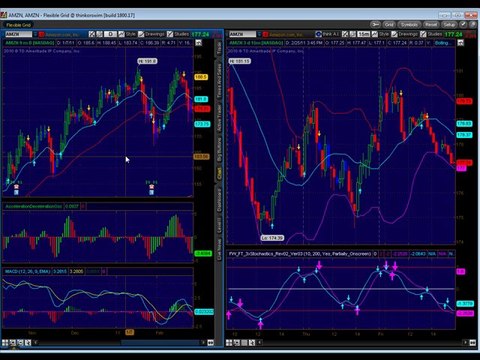Click chart settings icon at right chart header right
Image resolution: width=480 pixels, height=360 pixels.
click(x=460, y=43)
